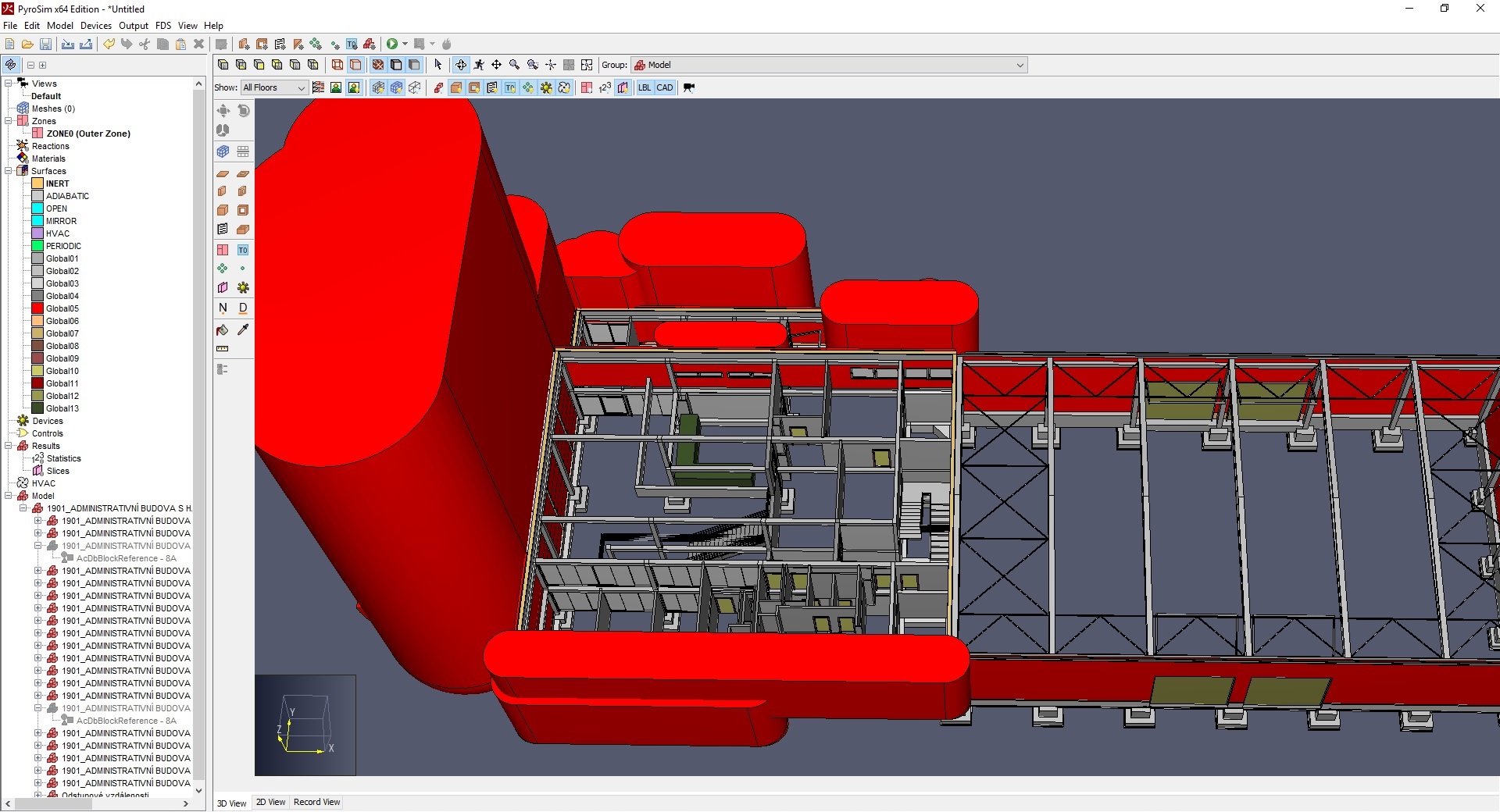The image size is (1500, 812).
Task: Select the Reactions tree item
Action: pyautogui.click(x=50, y=146)
